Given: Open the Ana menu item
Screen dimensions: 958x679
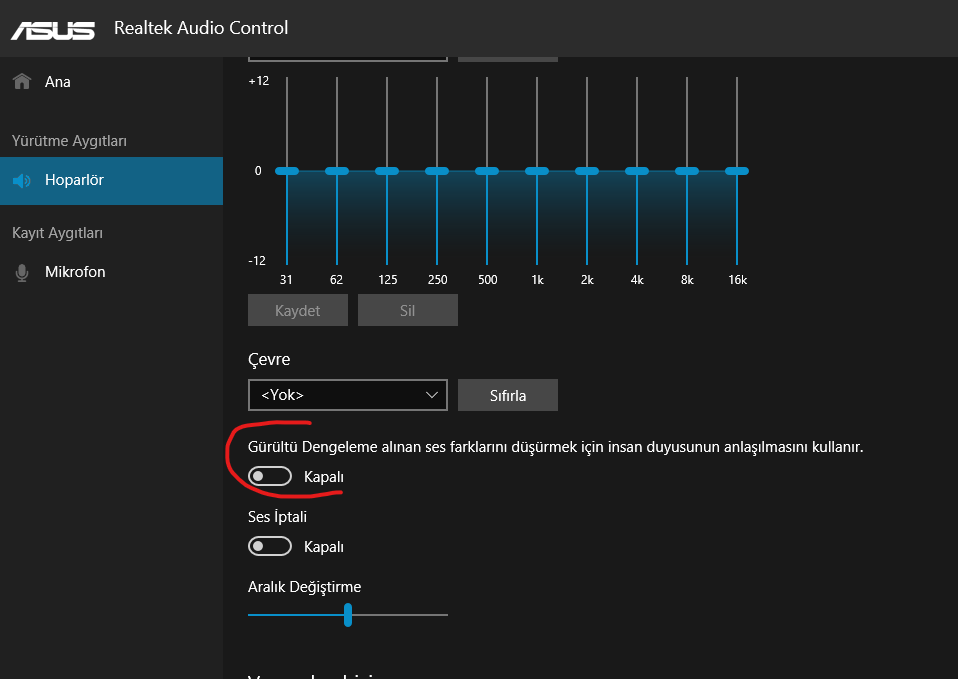Looking at the screenshot, I should coord(58,82).
